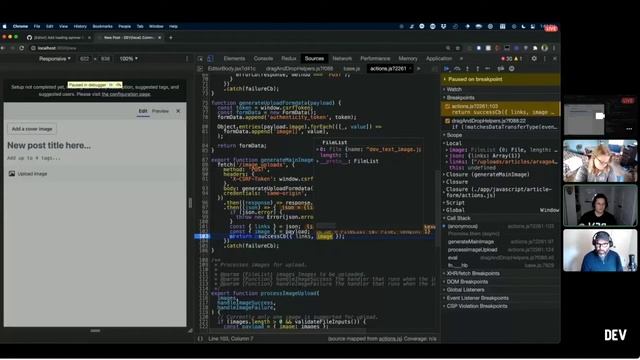Expand the DOM Breakpoints section
640x360 pixels.
point(467,282)
